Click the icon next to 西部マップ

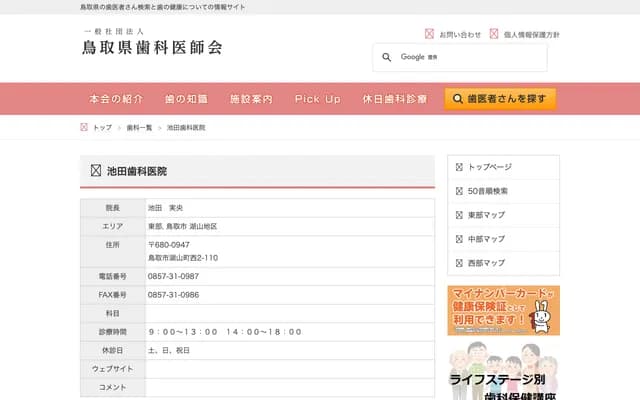pos(459,263)
